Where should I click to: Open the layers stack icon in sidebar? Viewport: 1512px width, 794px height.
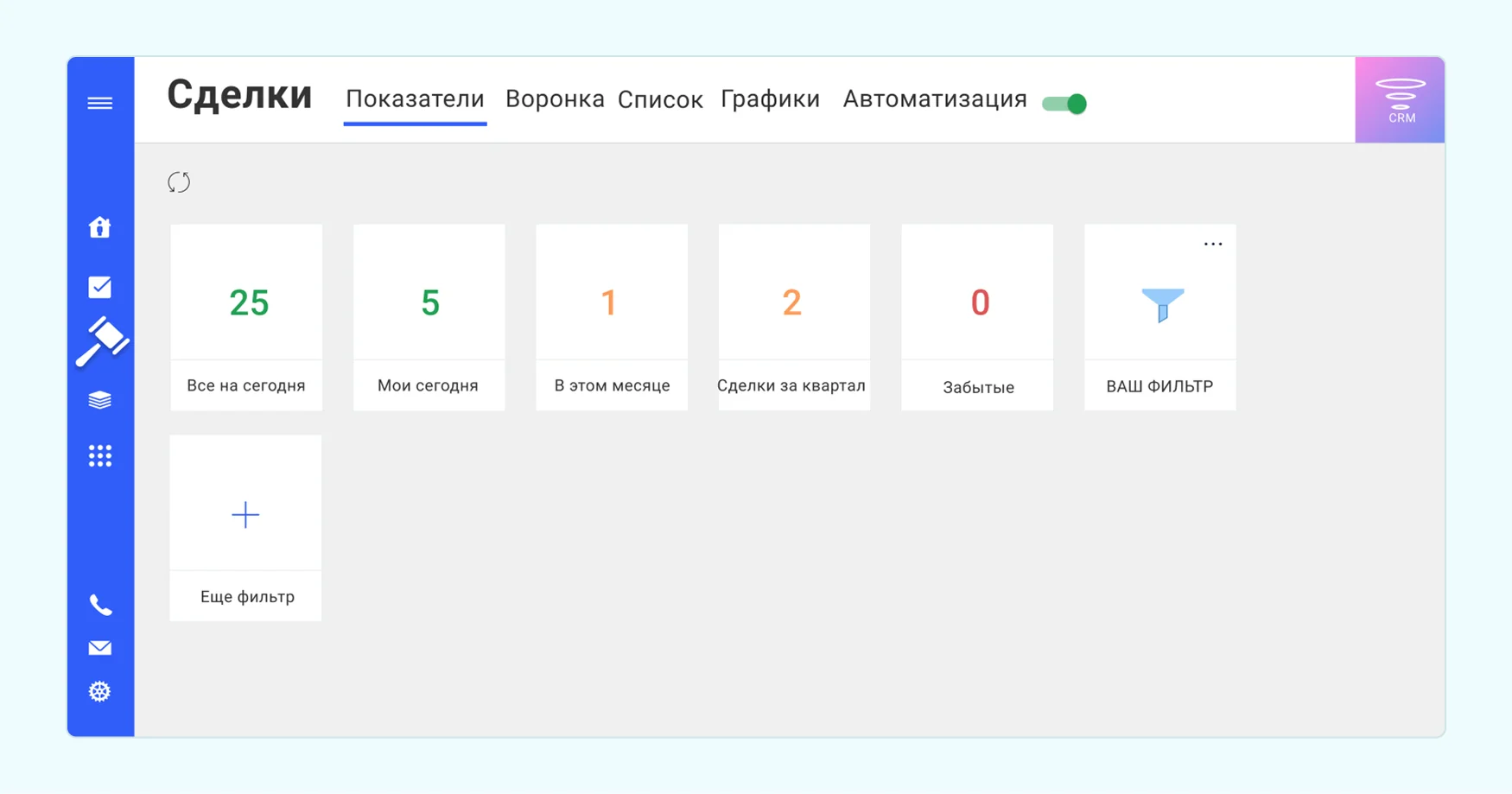100,400
